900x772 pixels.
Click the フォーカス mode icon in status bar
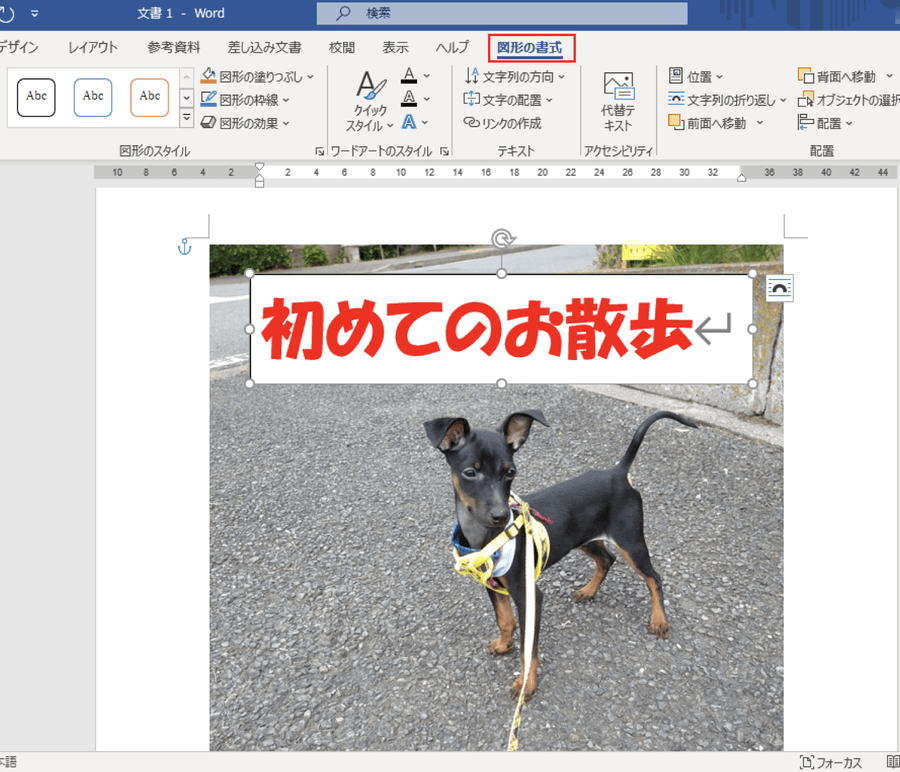[807, 762]
